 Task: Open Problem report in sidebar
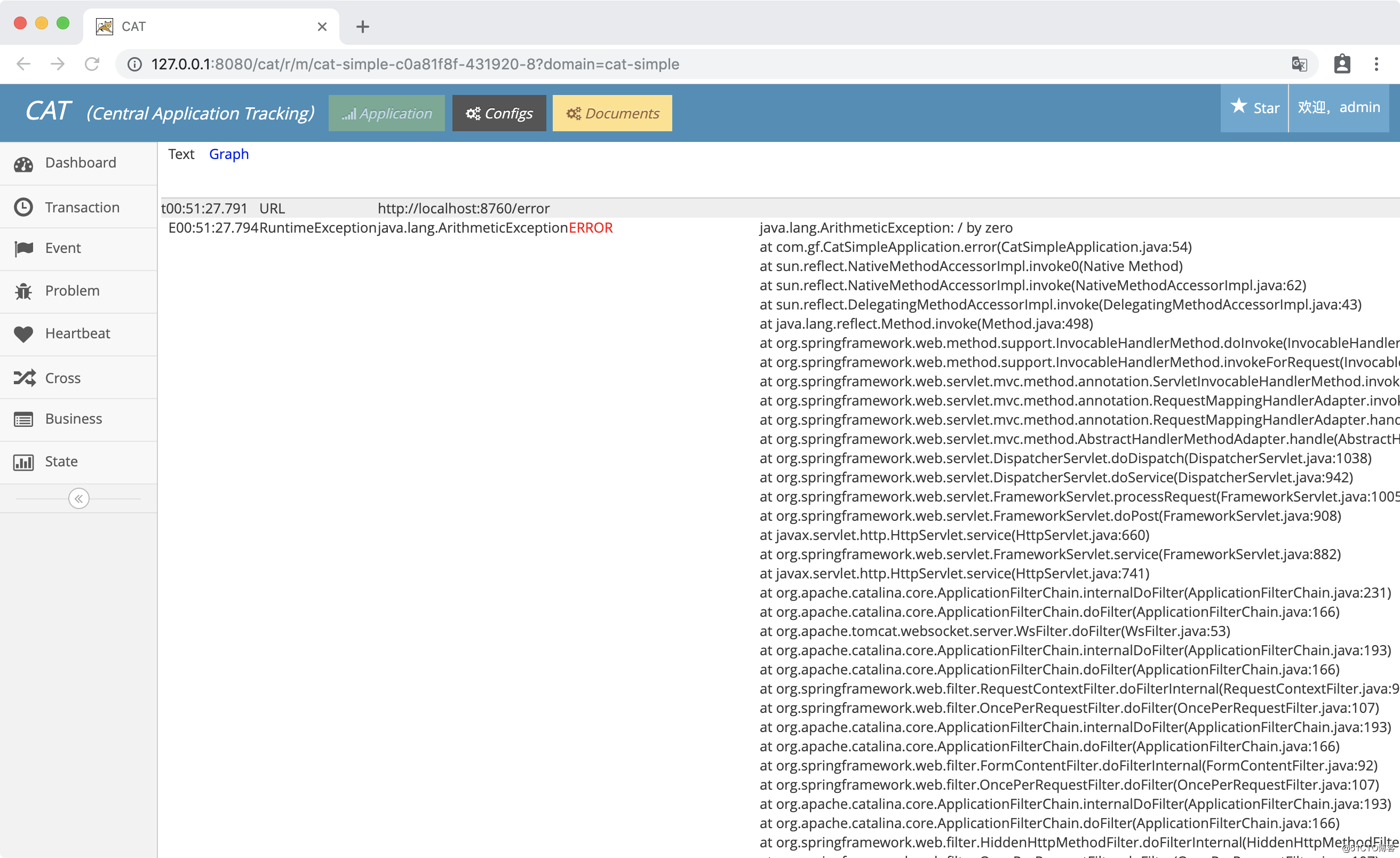[78, 291]
